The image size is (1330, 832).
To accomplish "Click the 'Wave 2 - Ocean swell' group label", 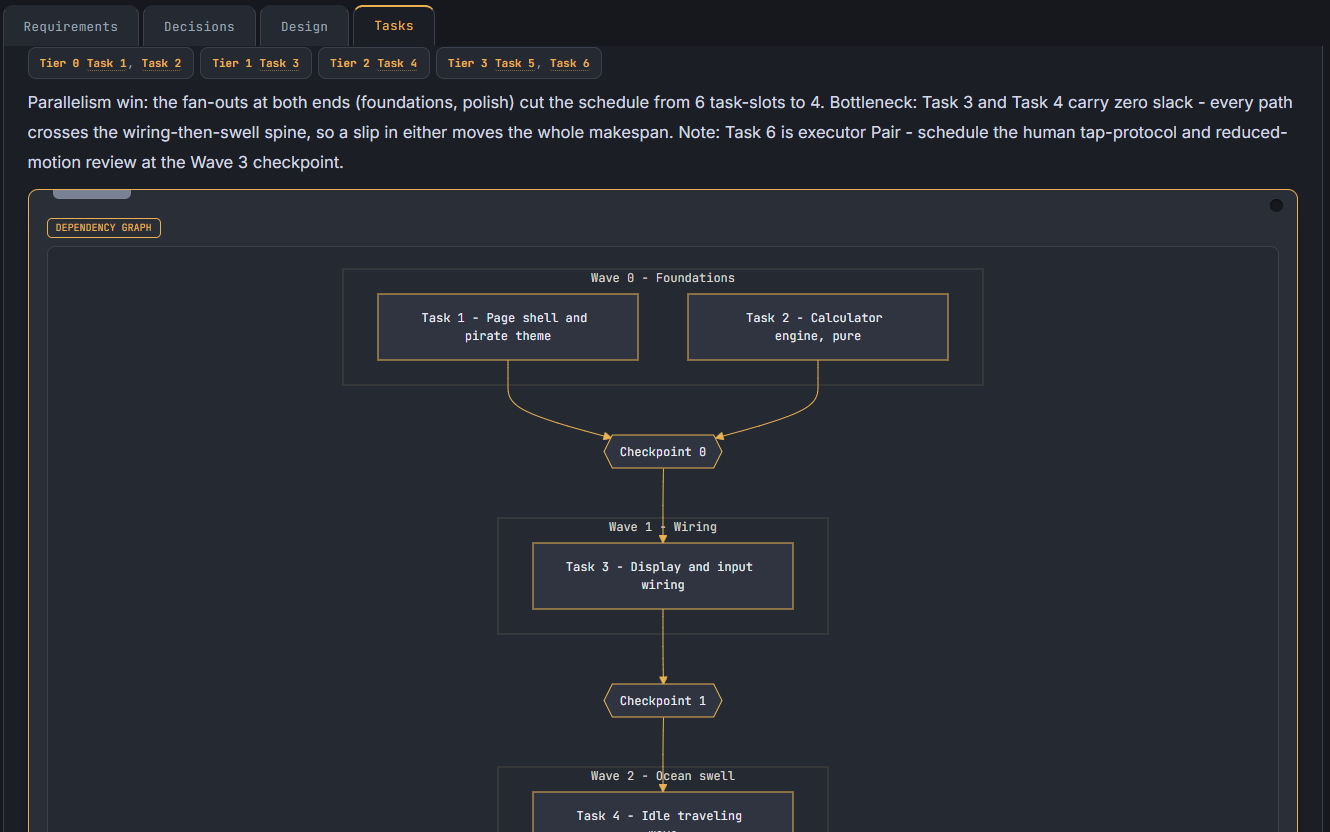I will click(x=663, y=776).
